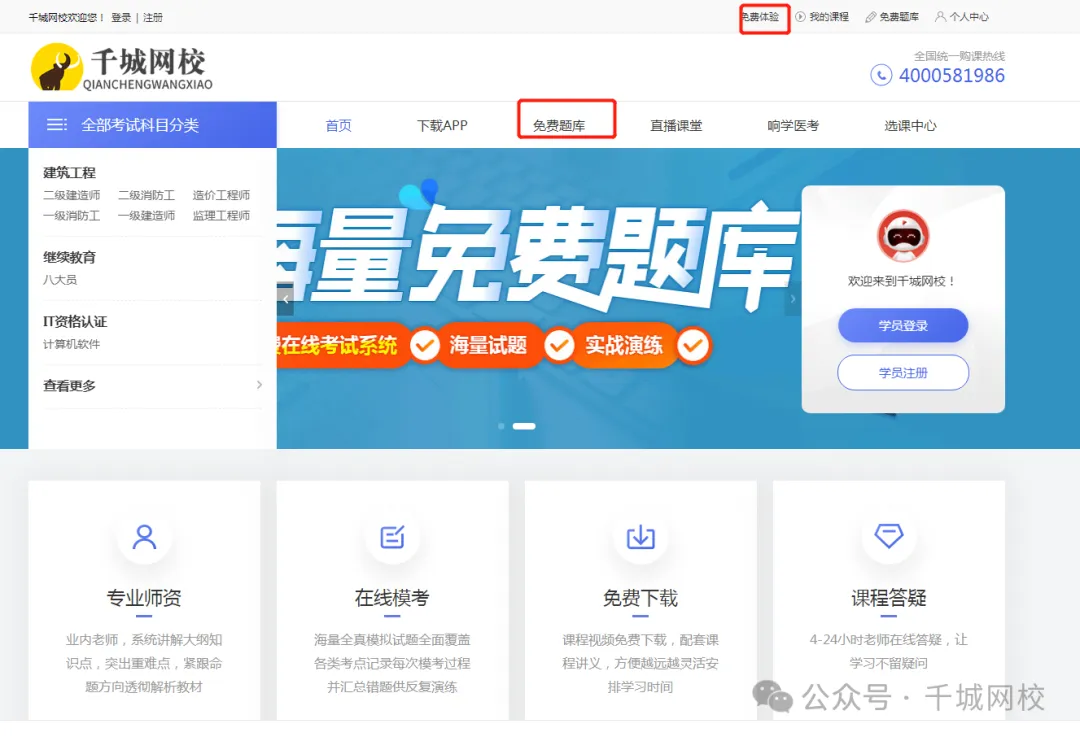Click the 课程答疑 diamond icon

pos(889,535)
